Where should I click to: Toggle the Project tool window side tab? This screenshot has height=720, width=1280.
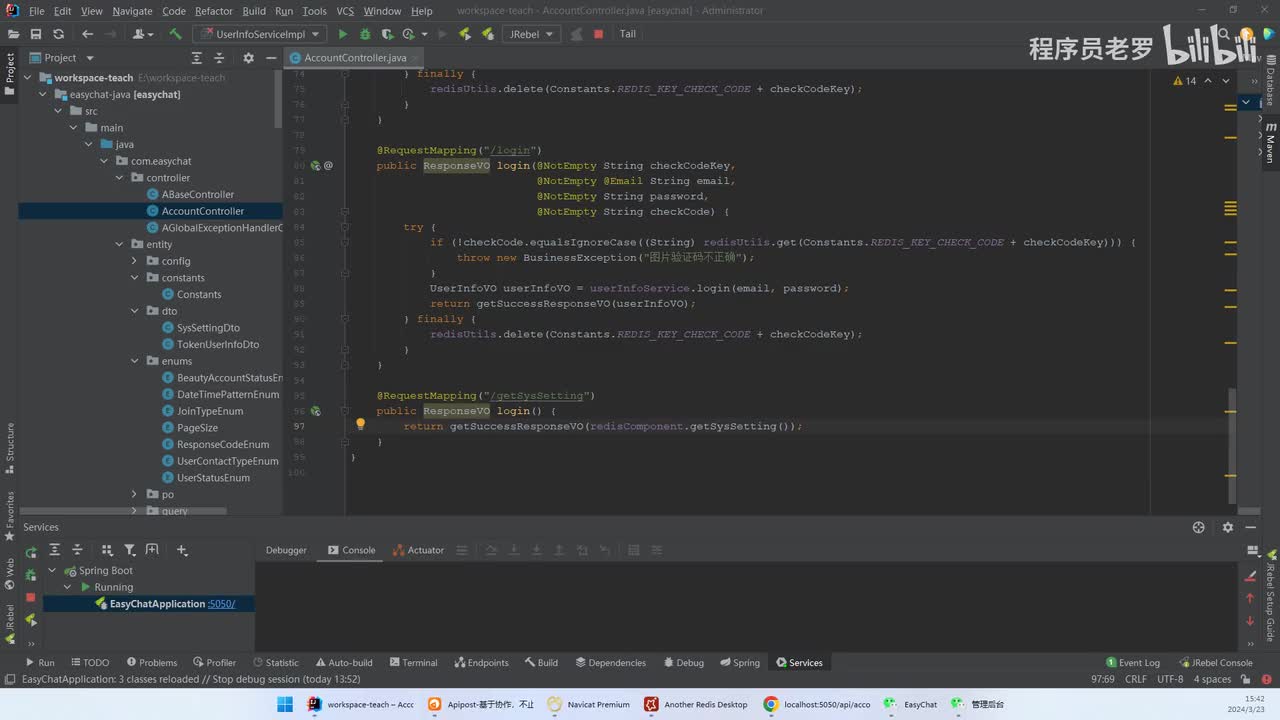point(9,73)
